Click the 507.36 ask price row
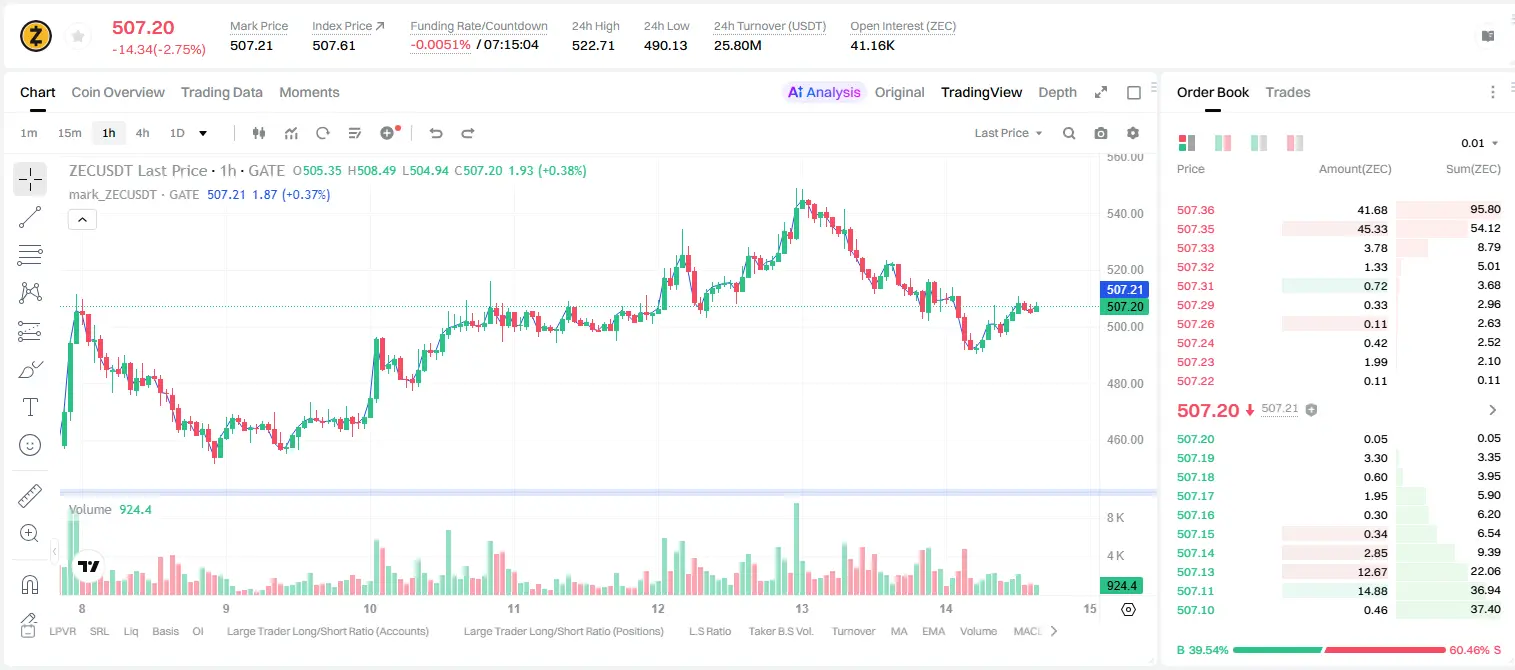 pyautogui.click(x=1338, y=210)
